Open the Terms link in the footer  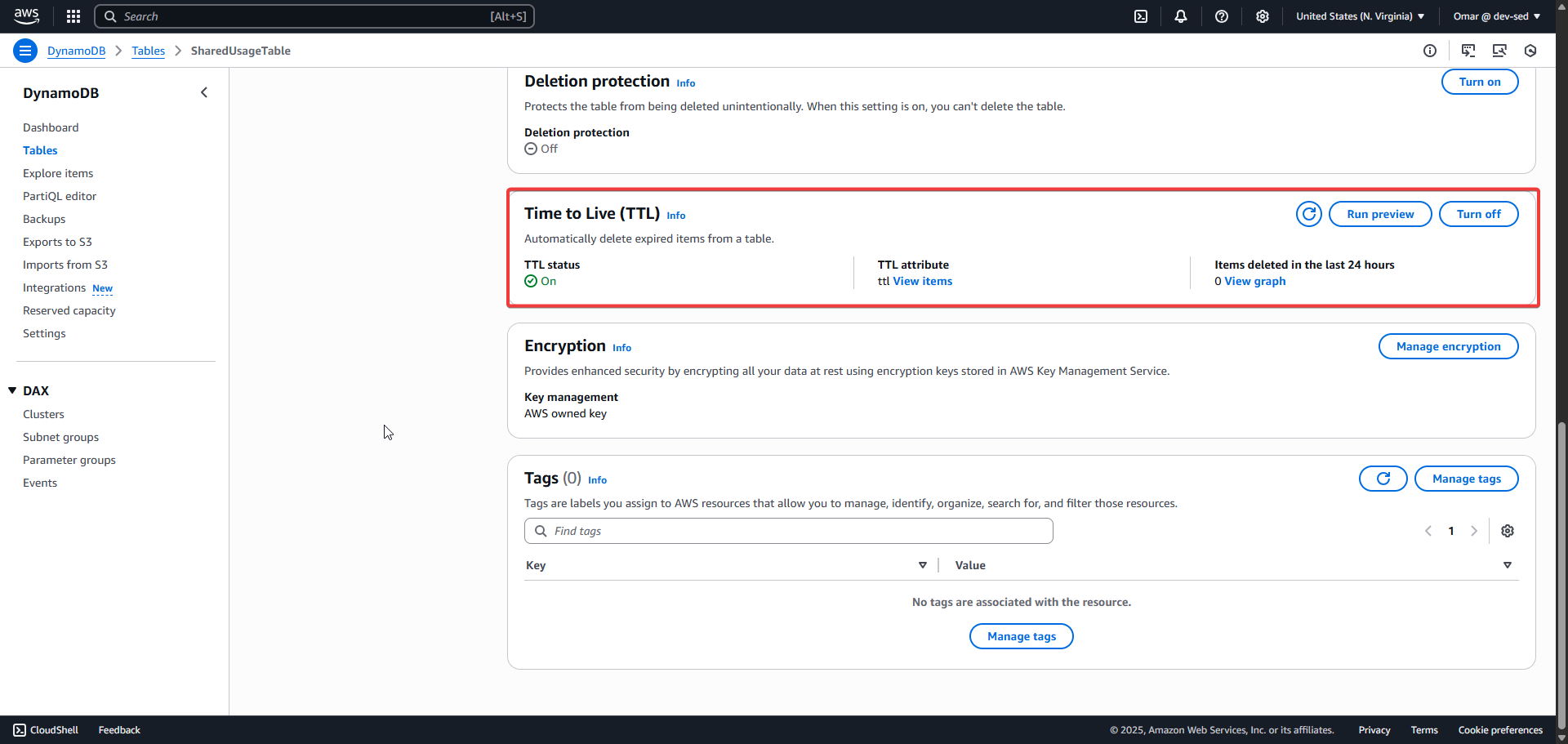[1424, 730]
